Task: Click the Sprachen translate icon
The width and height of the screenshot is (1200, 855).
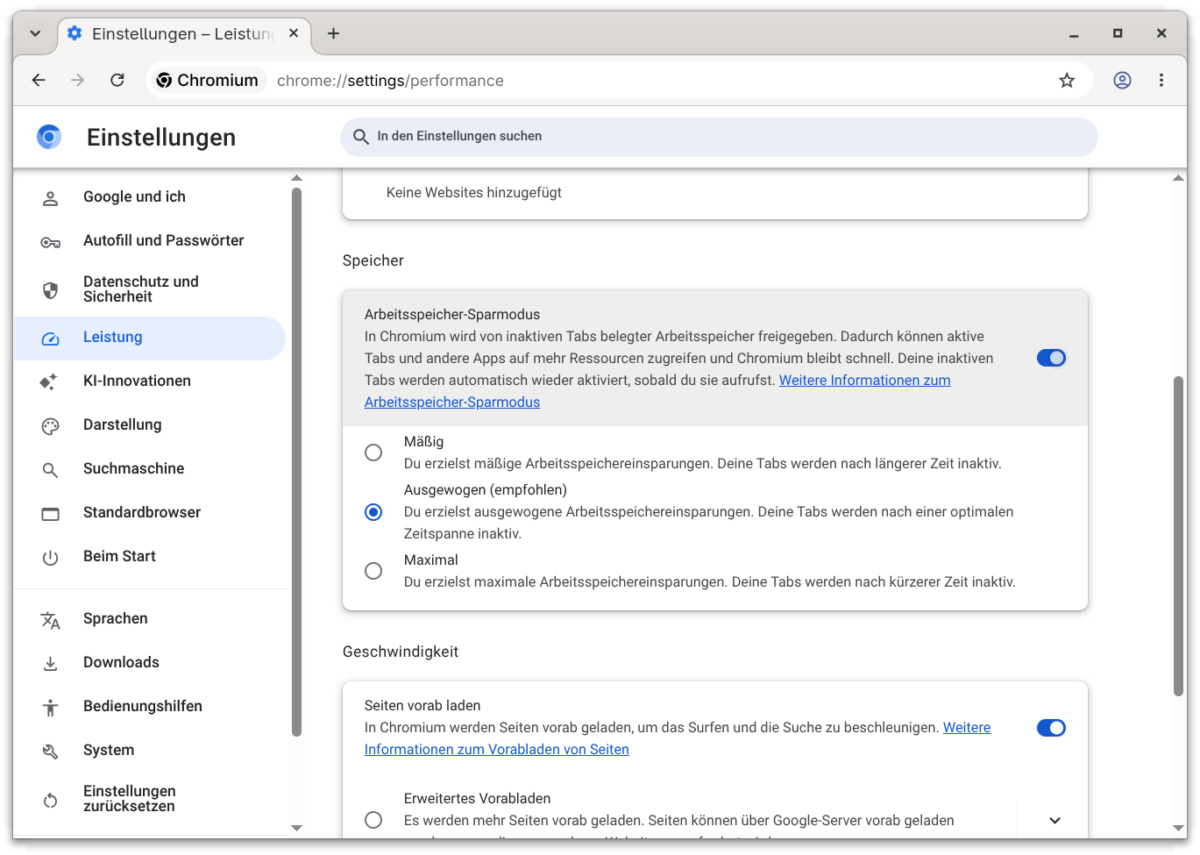Action: click(x=50, y=620)
